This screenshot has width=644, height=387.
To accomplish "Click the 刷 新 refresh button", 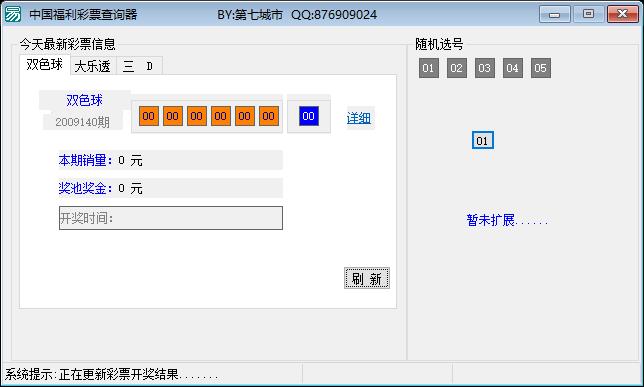I will click(x=367, y=279).
